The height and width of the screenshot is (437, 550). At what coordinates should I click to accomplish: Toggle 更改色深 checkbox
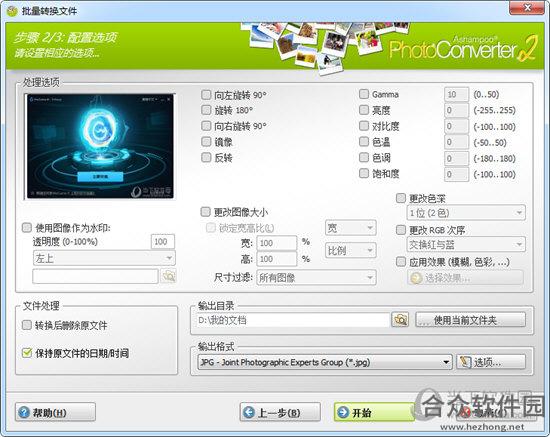coord(401,198)
